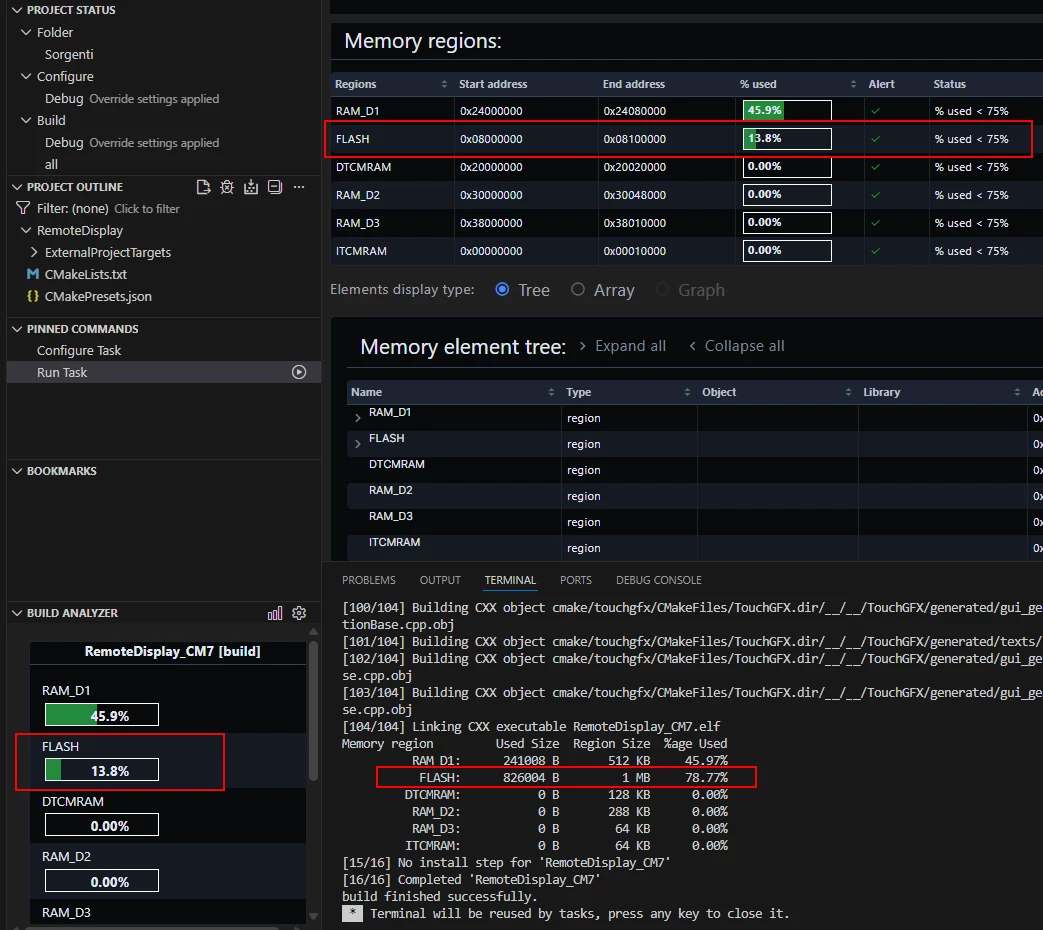Select the TERMINAL tab
Viewport: 1043px width, 930px height.
tap(510, 580)
